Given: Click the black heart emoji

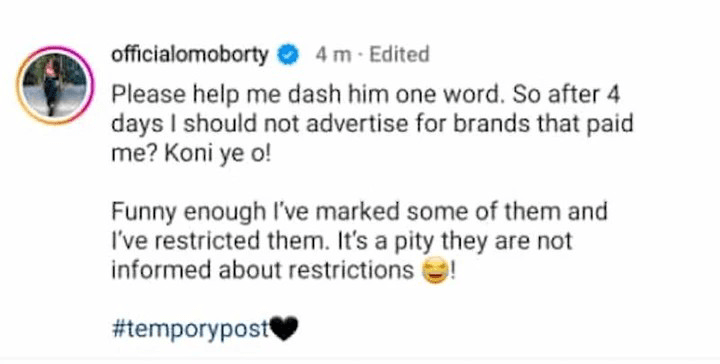Looking at the screenshot, I should pyautogui.click(x=284, y=329).
